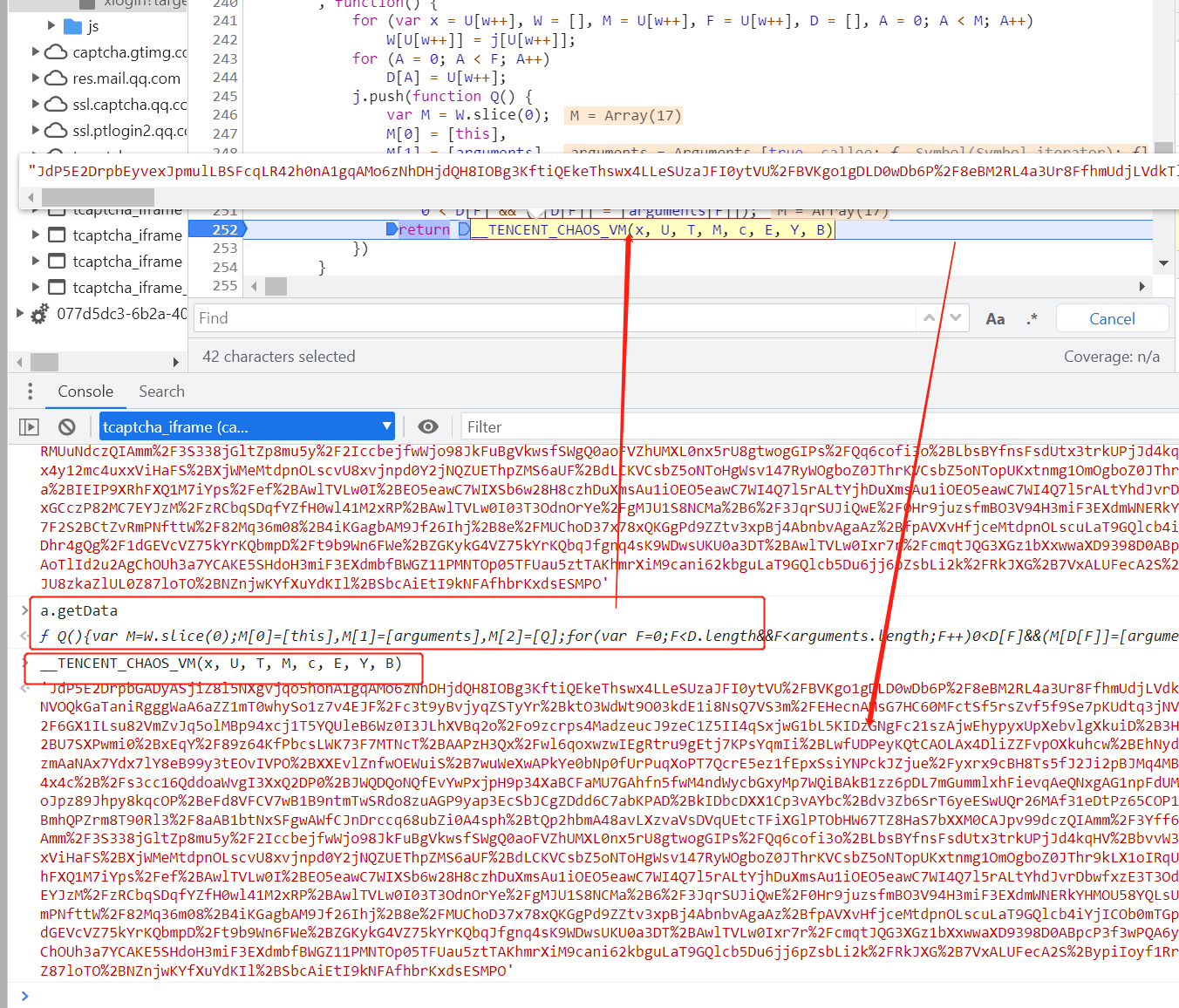The width and height of the screenshot is (1179, 1008).
Task: Toggle Match Case Aa option
Action: tap(995, 319)
